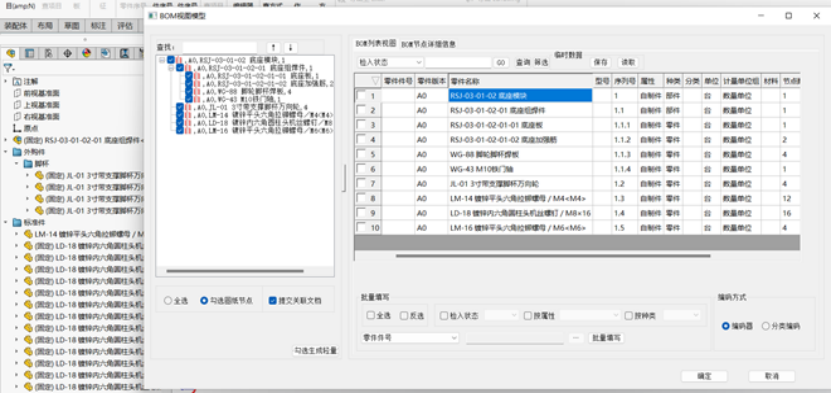Open the FeatureManager design tree tab icon

click(10, 53)
